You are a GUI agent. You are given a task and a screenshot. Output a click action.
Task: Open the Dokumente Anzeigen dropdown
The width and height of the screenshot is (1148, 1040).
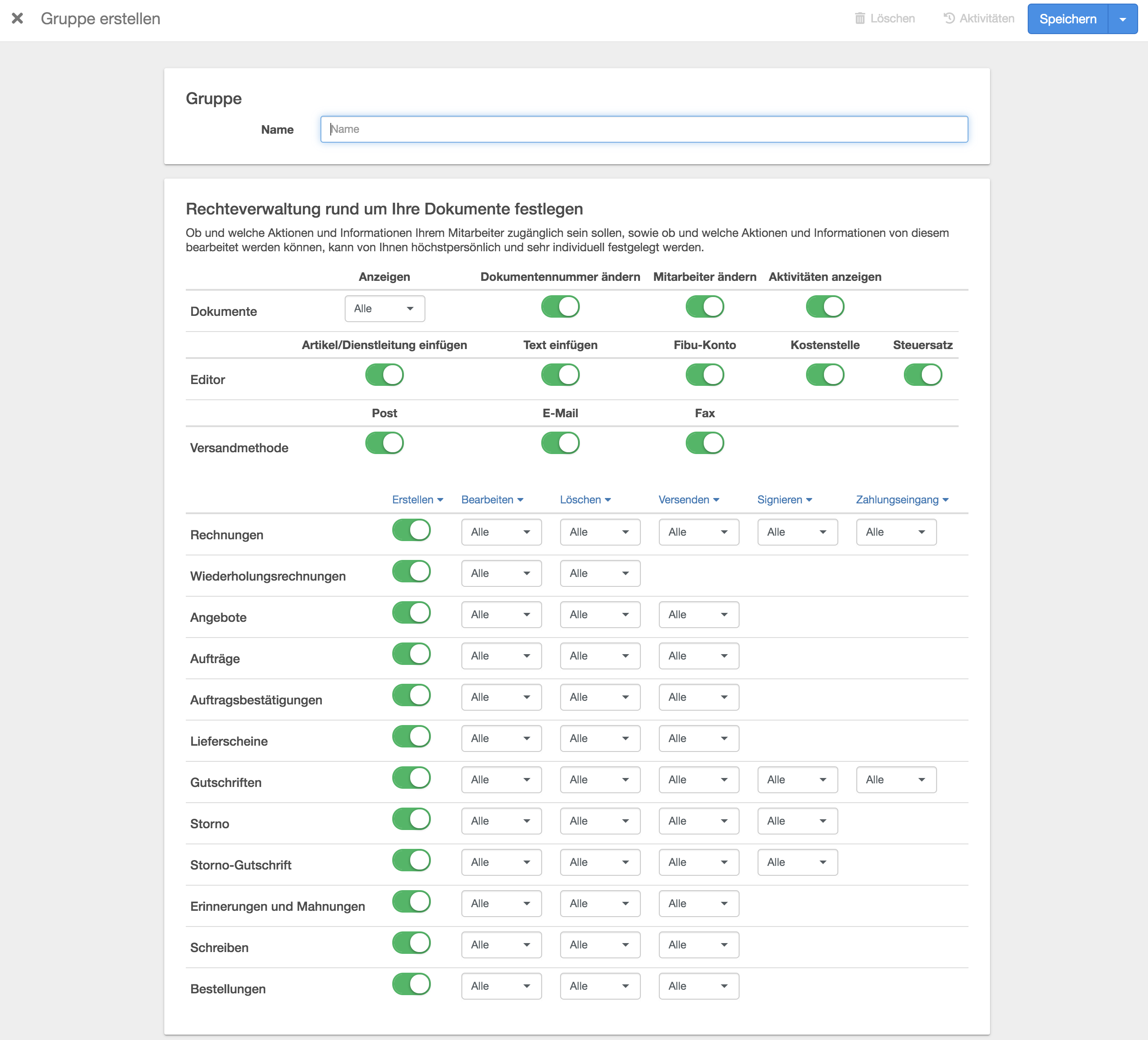tap(384, 309)
